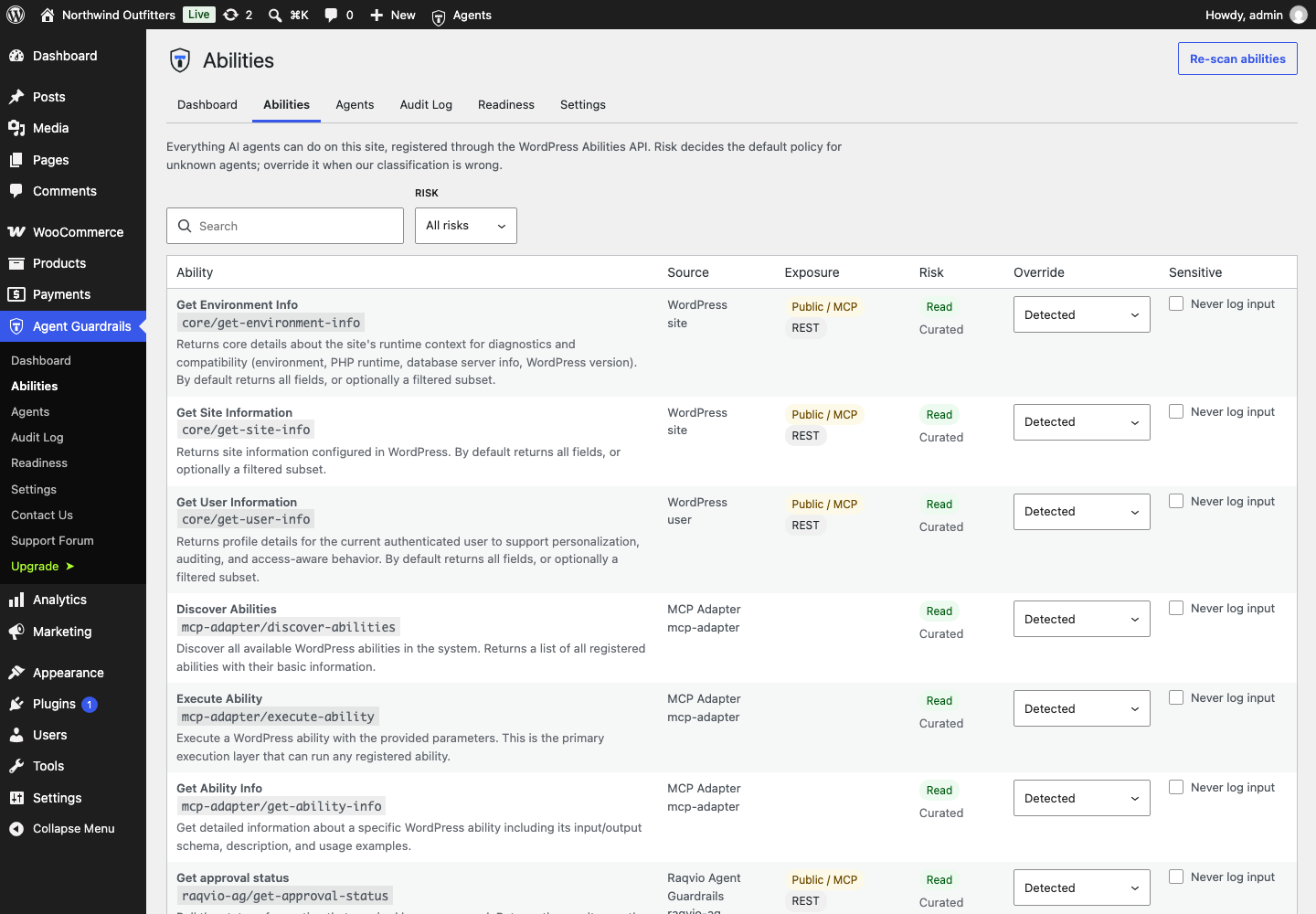
Task: Click the admin avatar icon
Action: [x=1299, y=15]
